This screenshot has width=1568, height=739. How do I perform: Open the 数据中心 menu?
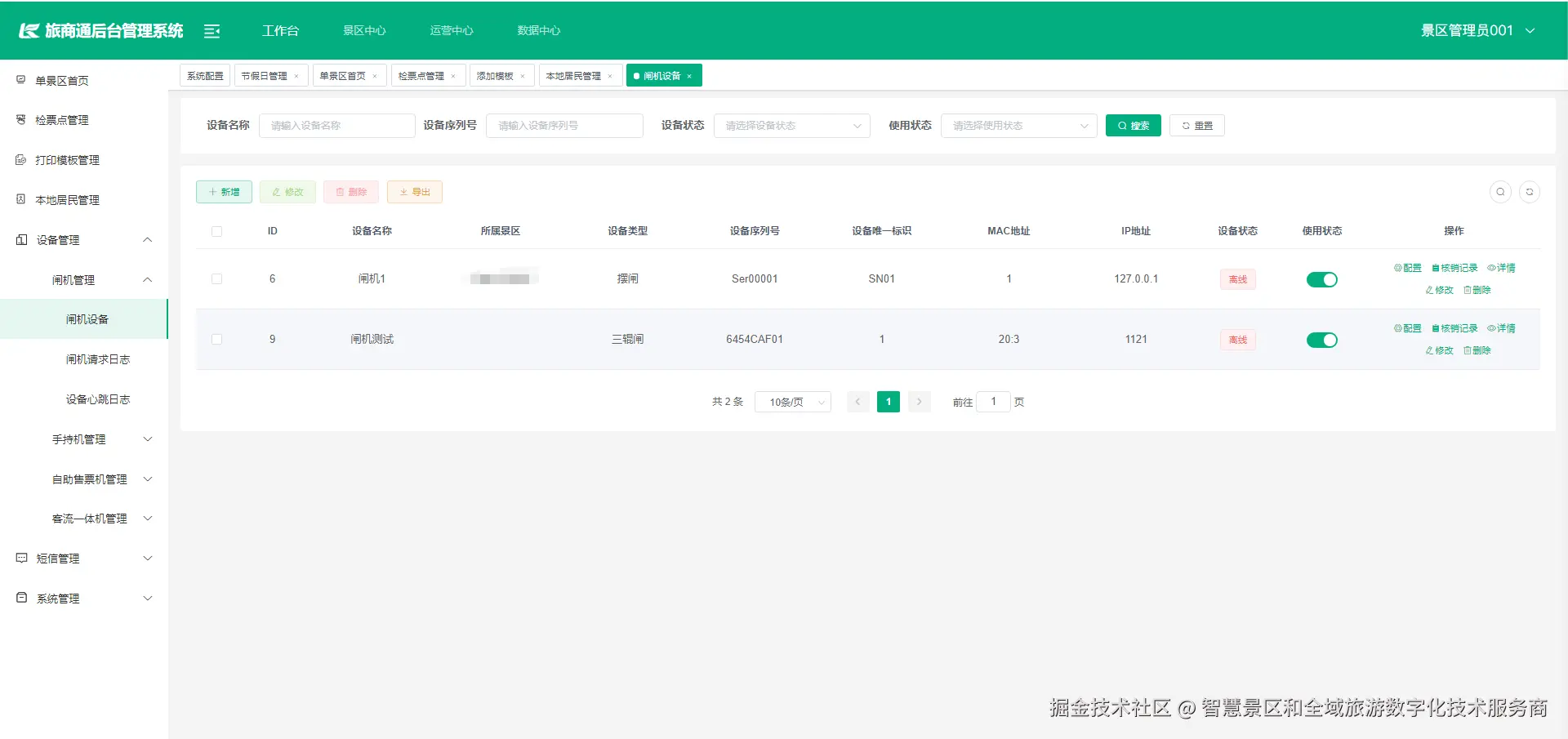538,30
